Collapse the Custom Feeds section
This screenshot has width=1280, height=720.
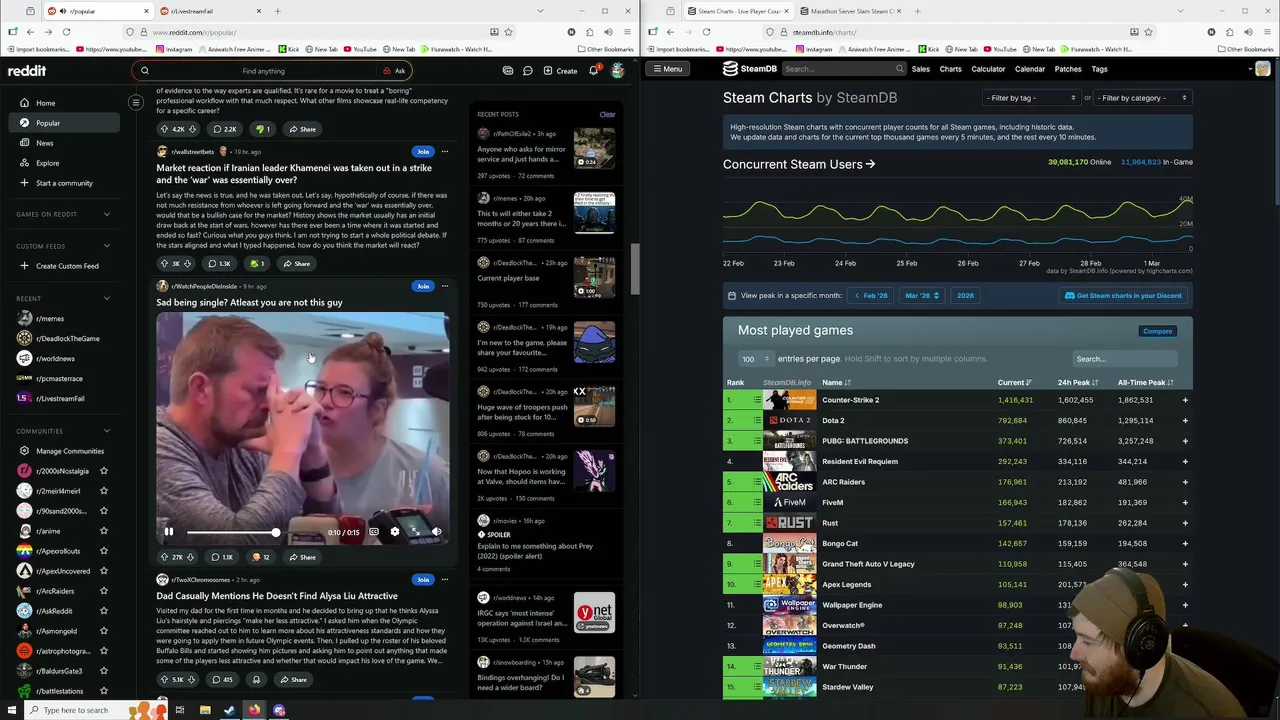click(107, 246)
